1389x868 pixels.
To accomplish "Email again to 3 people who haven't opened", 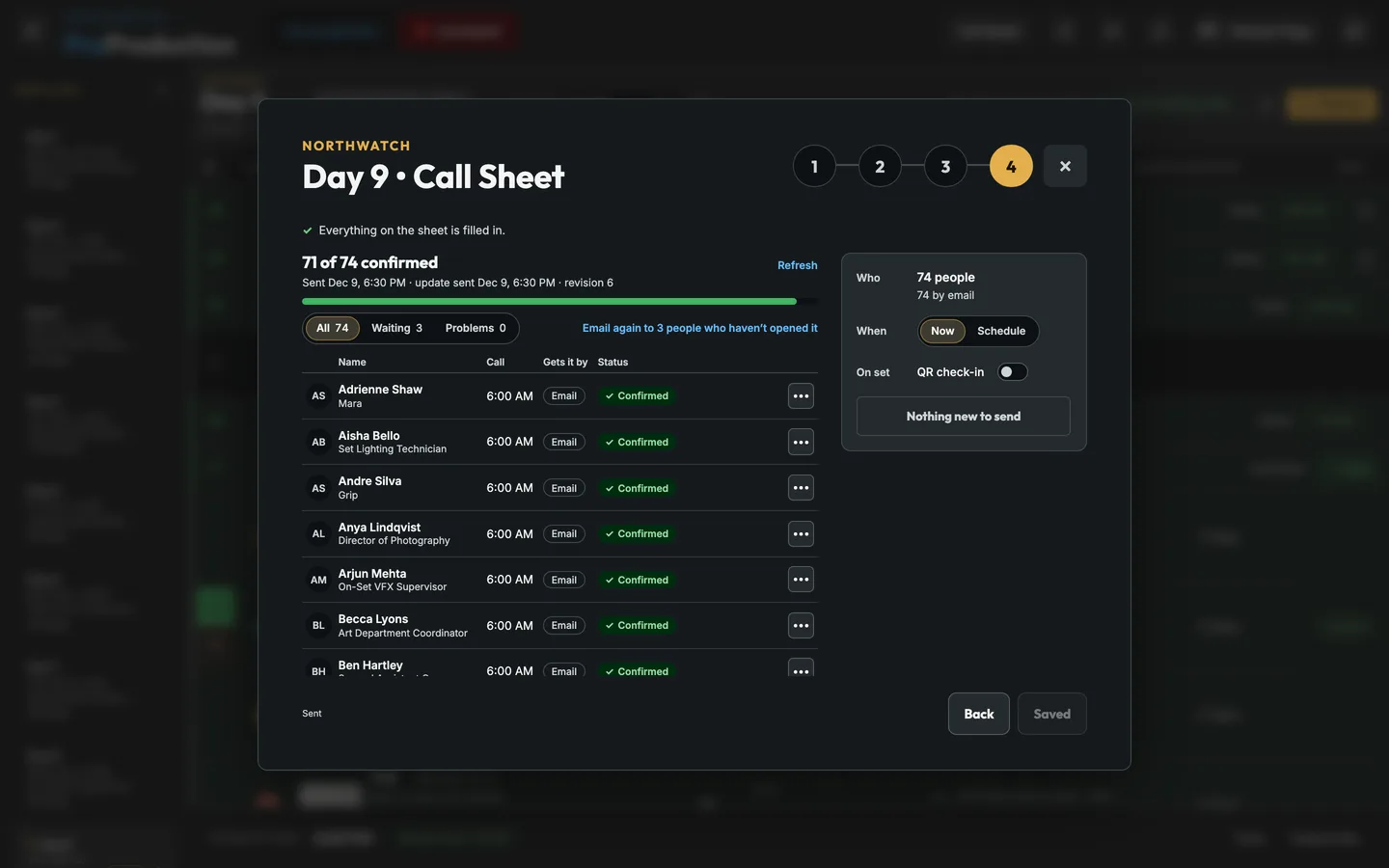I will (x=700, y=328).
